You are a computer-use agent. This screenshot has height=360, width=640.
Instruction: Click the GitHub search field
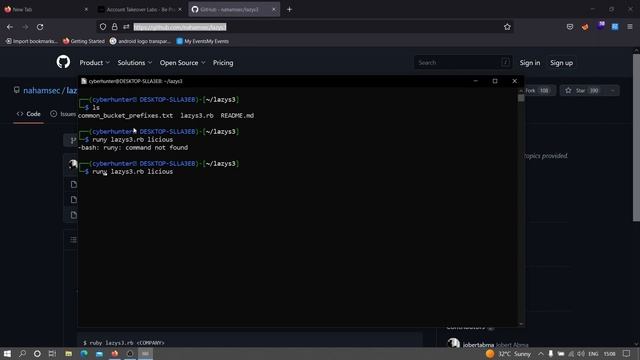463,62
